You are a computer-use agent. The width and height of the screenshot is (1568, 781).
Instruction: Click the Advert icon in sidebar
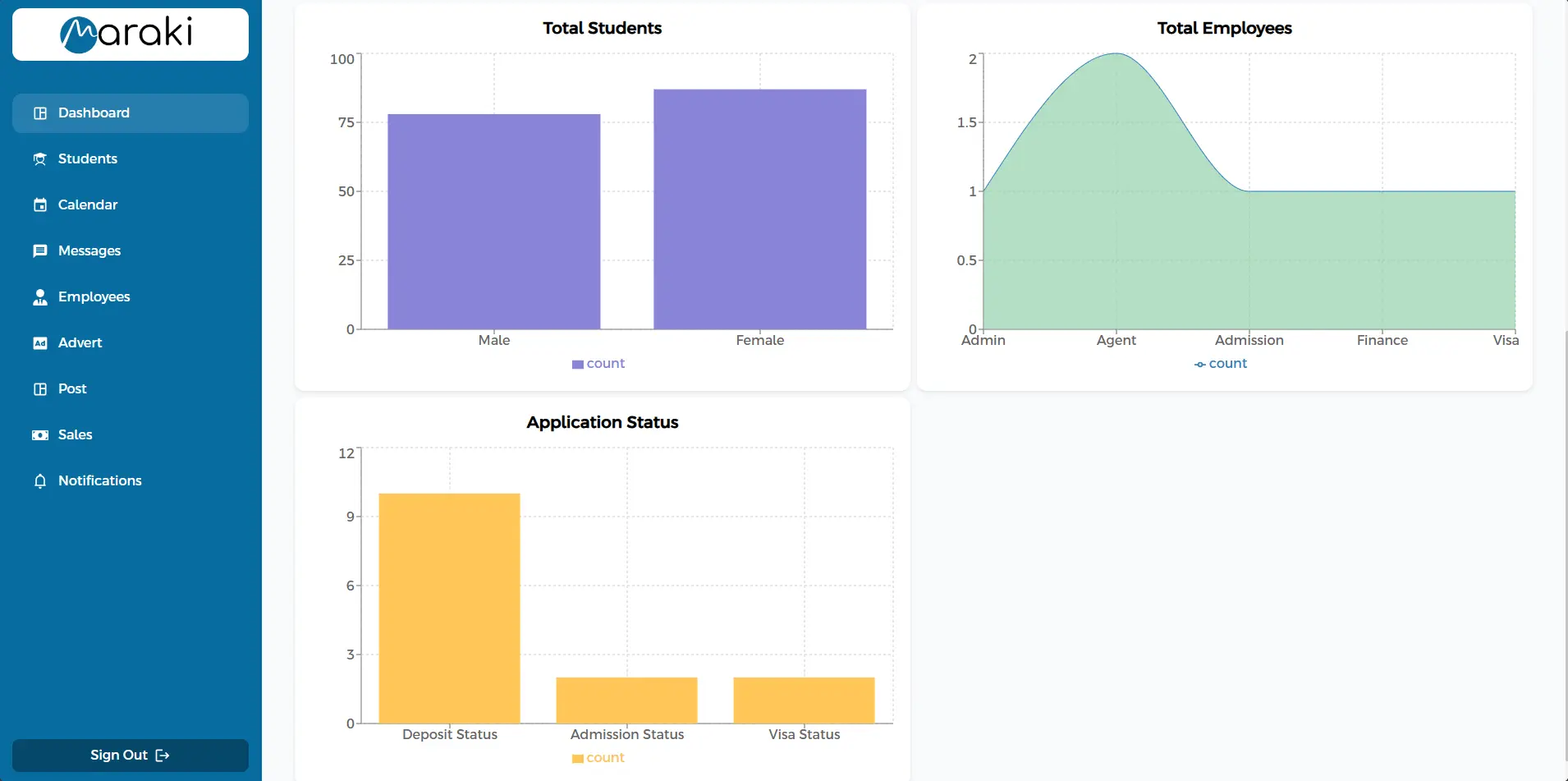click(x=39, y=343)
